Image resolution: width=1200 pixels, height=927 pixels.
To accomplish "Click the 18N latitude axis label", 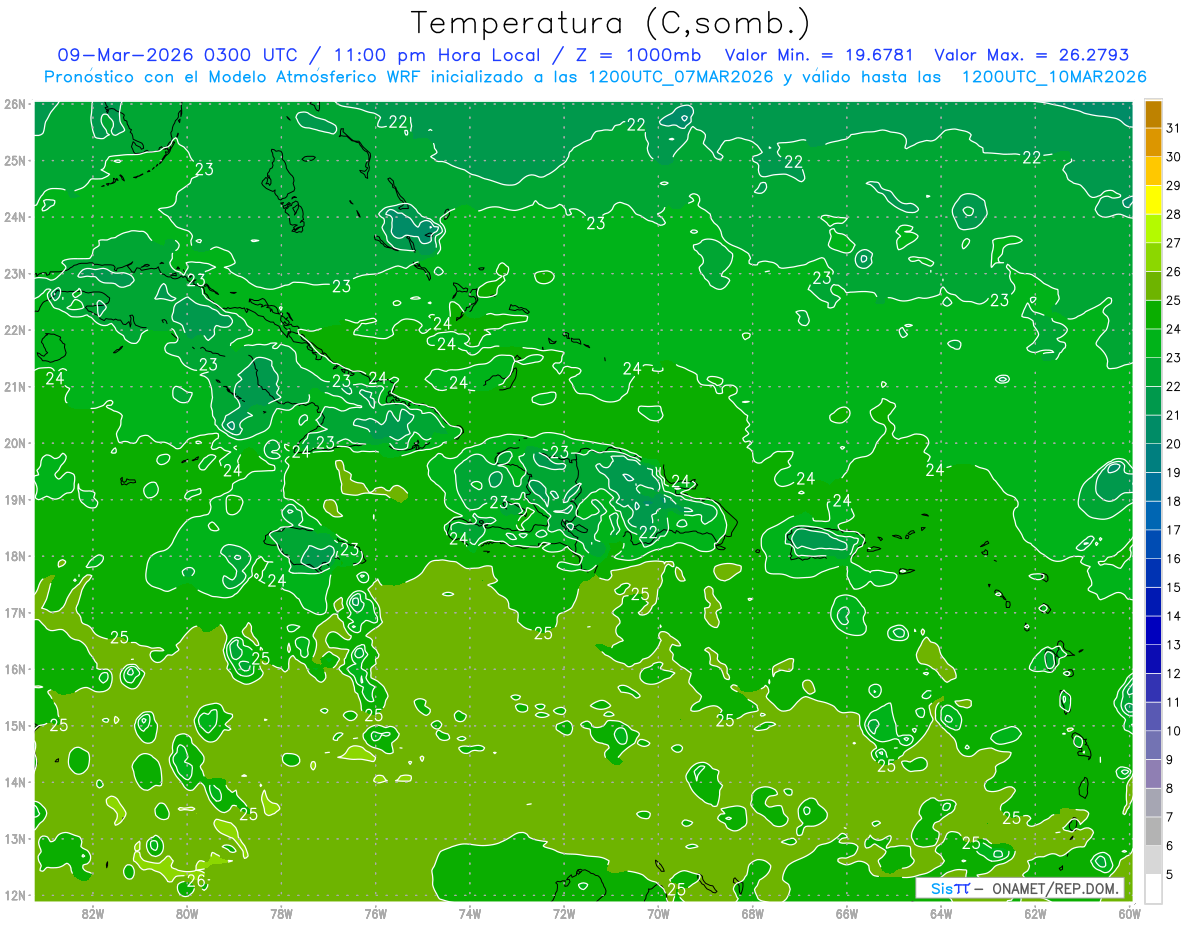I will (14, 556).
